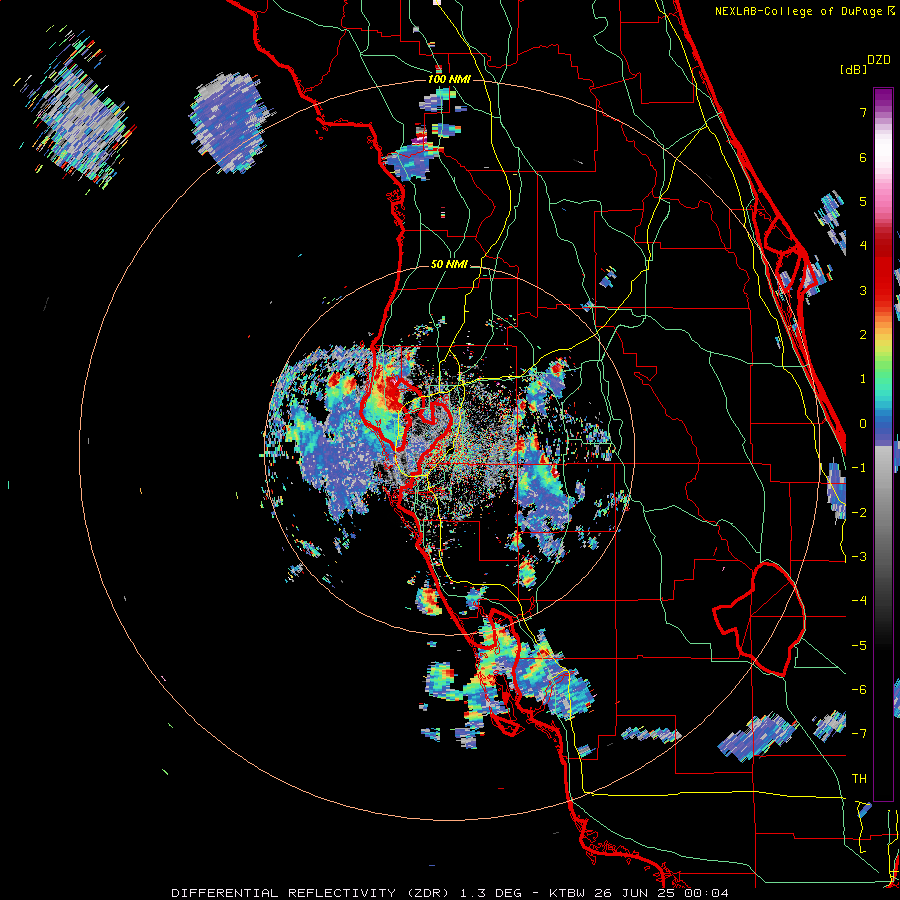Screen dimensions: 900x900
Task: Click the TH label on the color scale
Action: tap(859, 779)
